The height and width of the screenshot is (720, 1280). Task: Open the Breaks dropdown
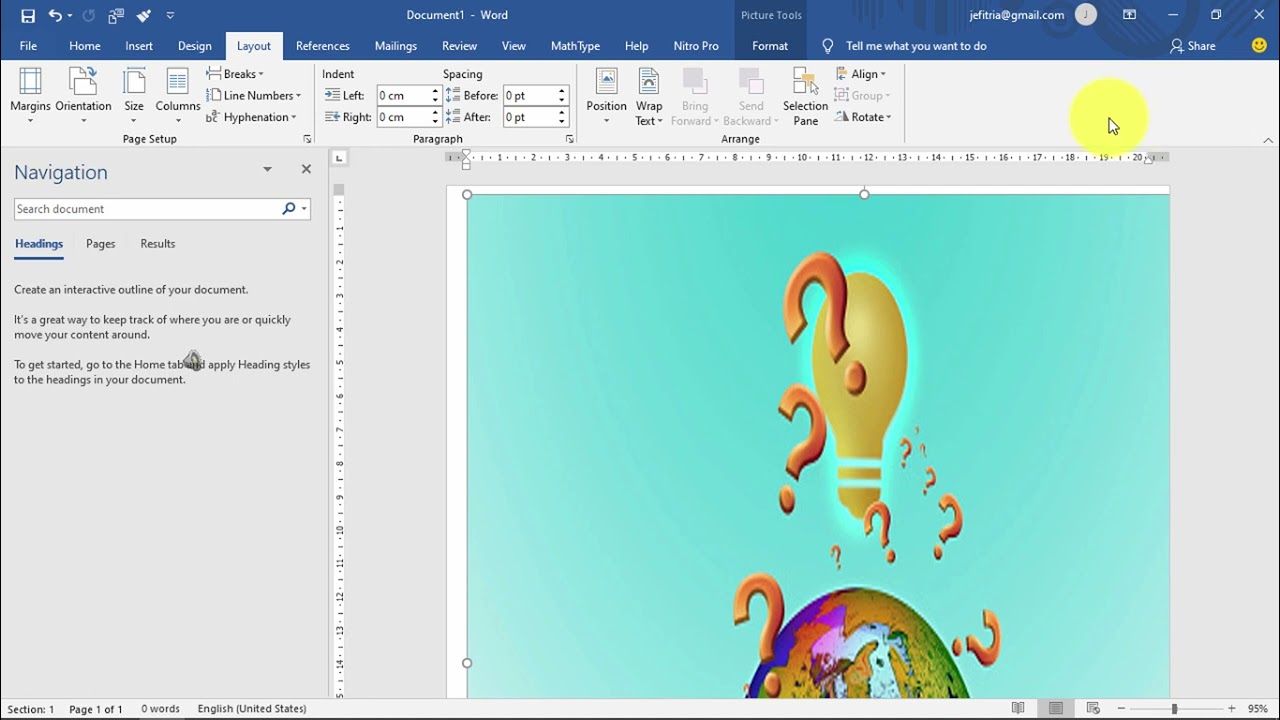click(235, 74)
